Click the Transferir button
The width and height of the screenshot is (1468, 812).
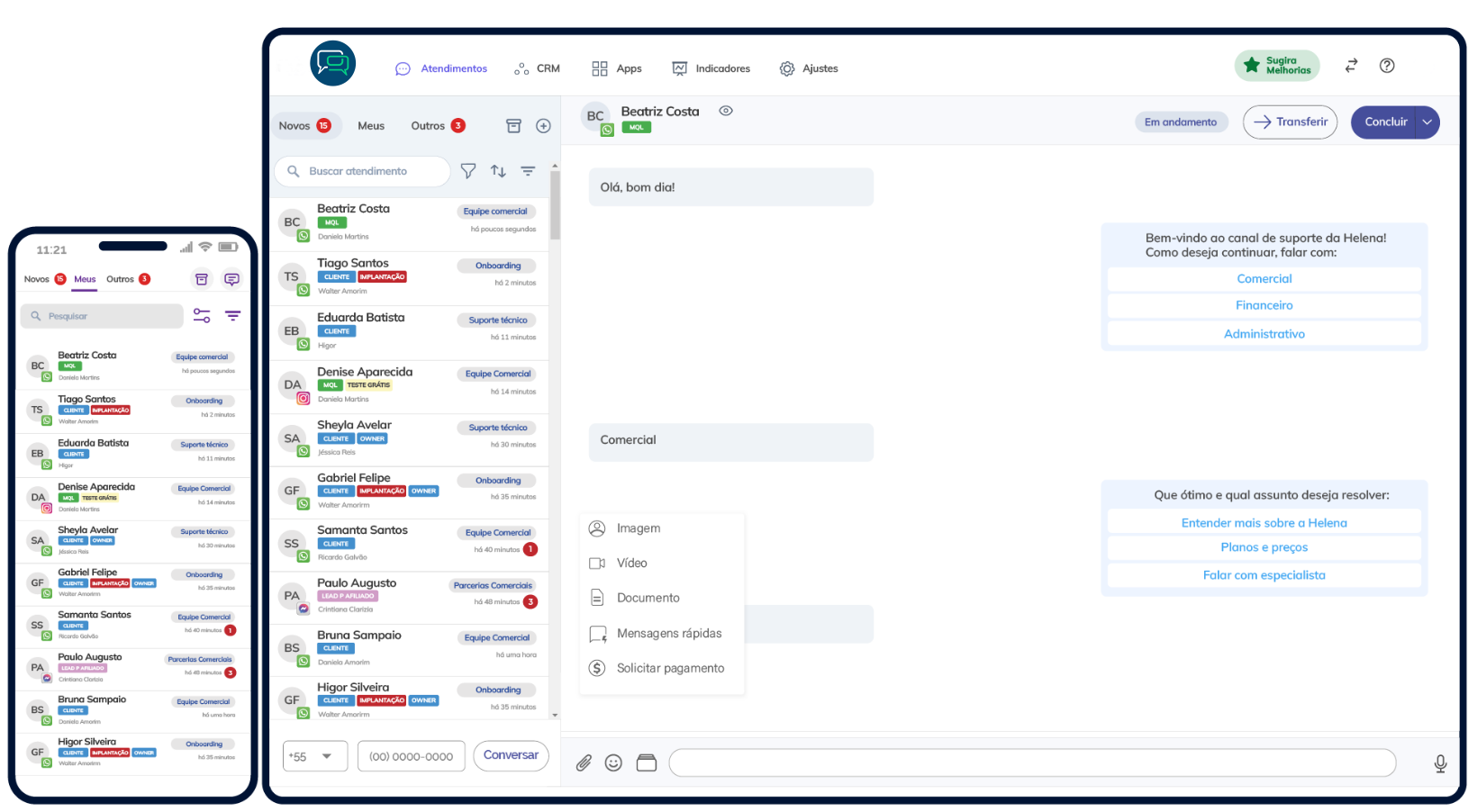[x=1290, y=122]
